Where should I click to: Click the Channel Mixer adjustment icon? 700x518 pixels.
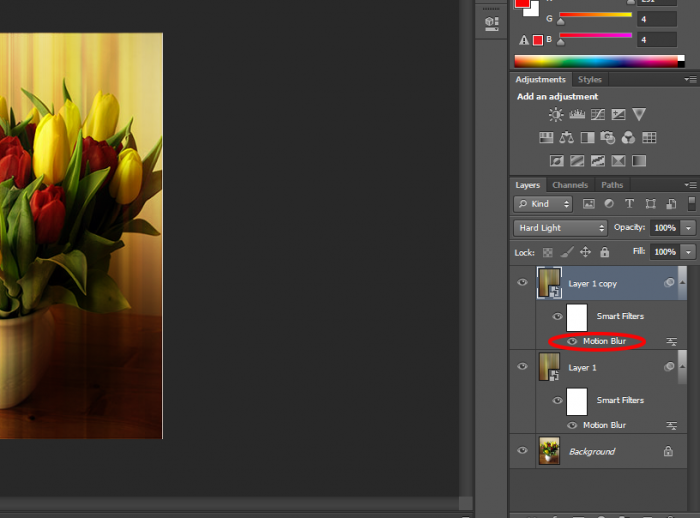click(x=628, y=138)
